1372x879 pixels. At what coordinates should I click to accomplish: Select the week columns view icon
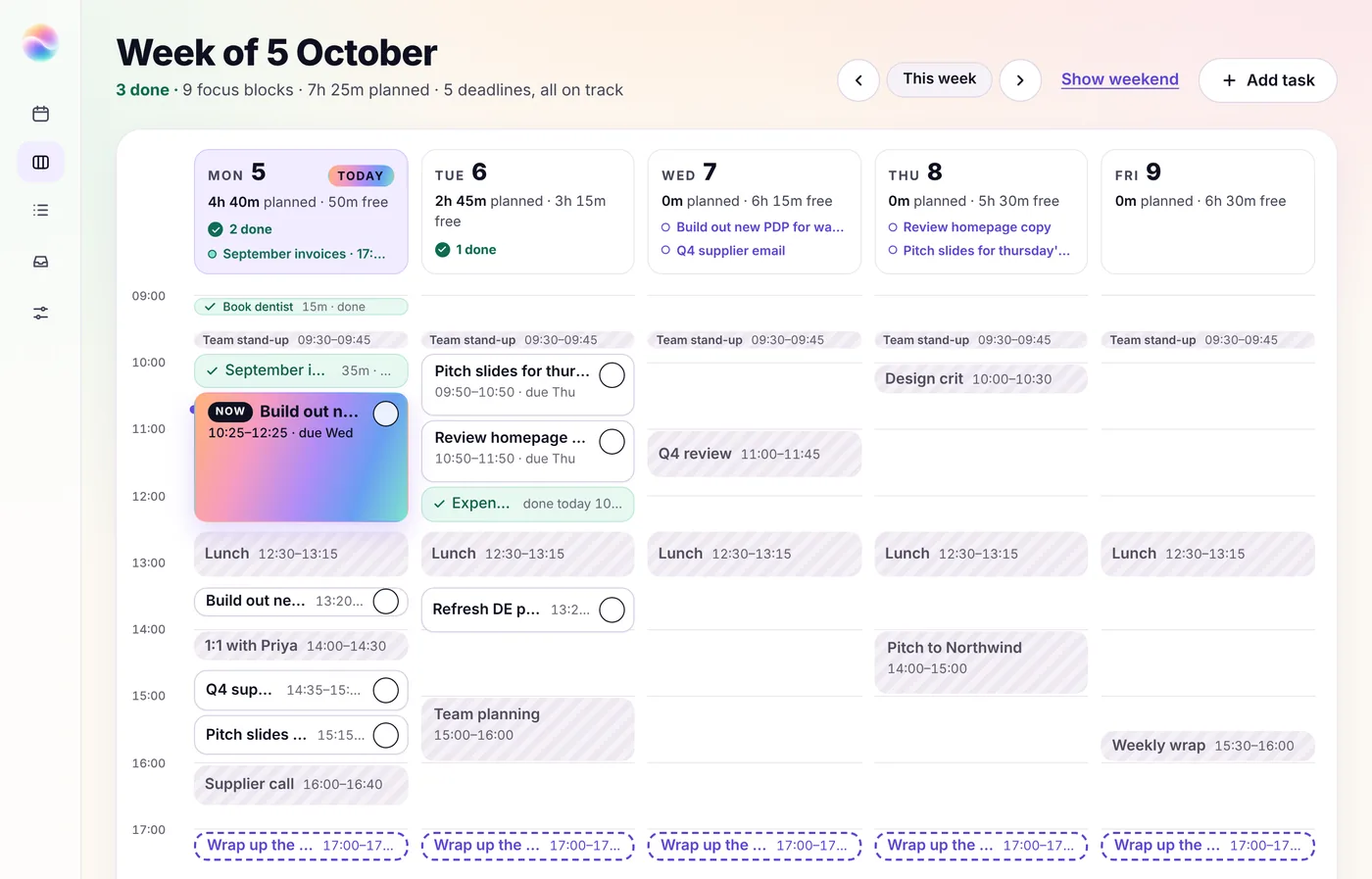click(x=40, y=162)
